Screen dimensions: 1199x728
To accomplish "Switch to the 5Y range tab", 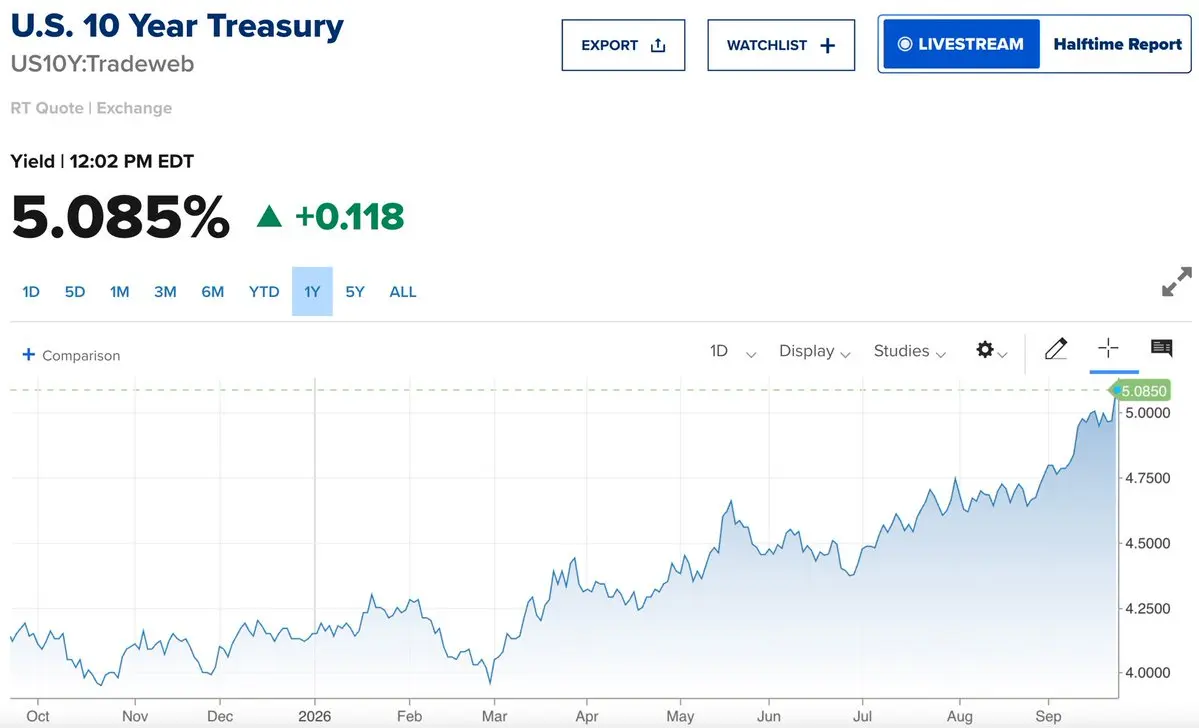I will pyautogui.click(x=355, y=291).
